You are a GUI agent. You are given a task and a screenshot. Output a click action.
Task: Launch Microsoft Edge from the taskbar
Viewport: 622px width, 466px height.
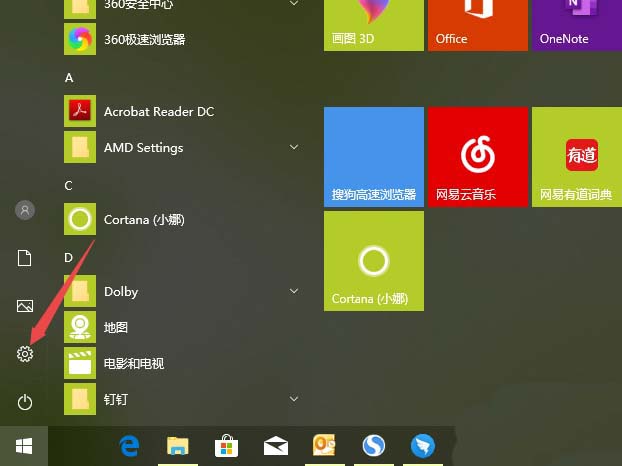[129, 446]
